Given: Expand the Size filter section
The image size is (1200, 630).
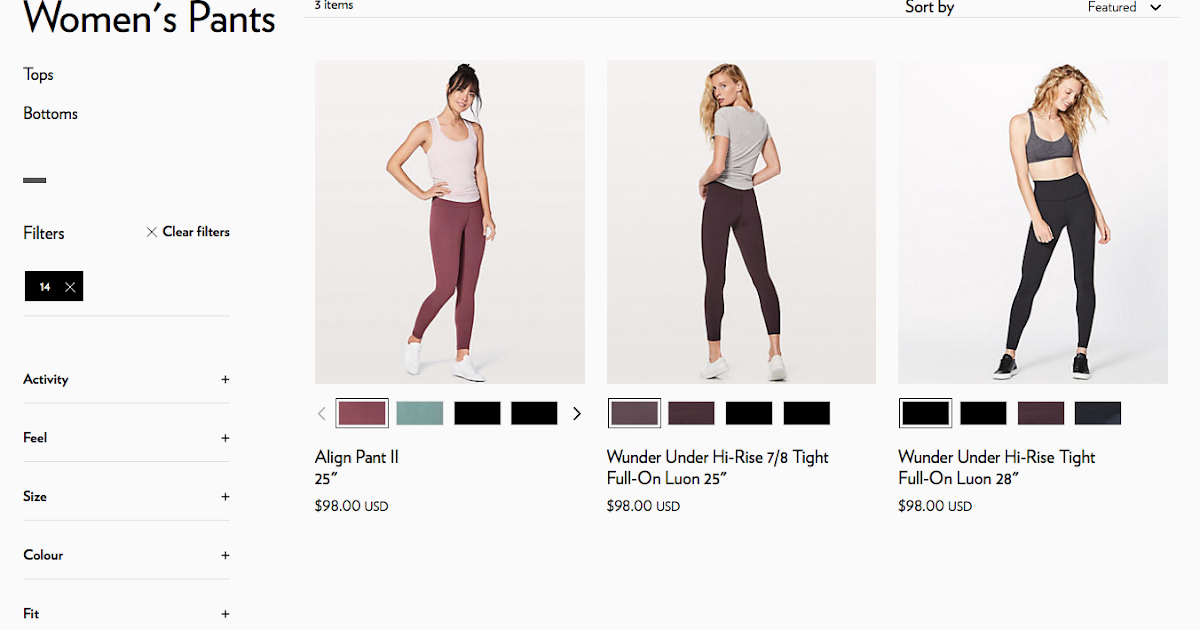Looking at the screenshot, I should (225, 495).
